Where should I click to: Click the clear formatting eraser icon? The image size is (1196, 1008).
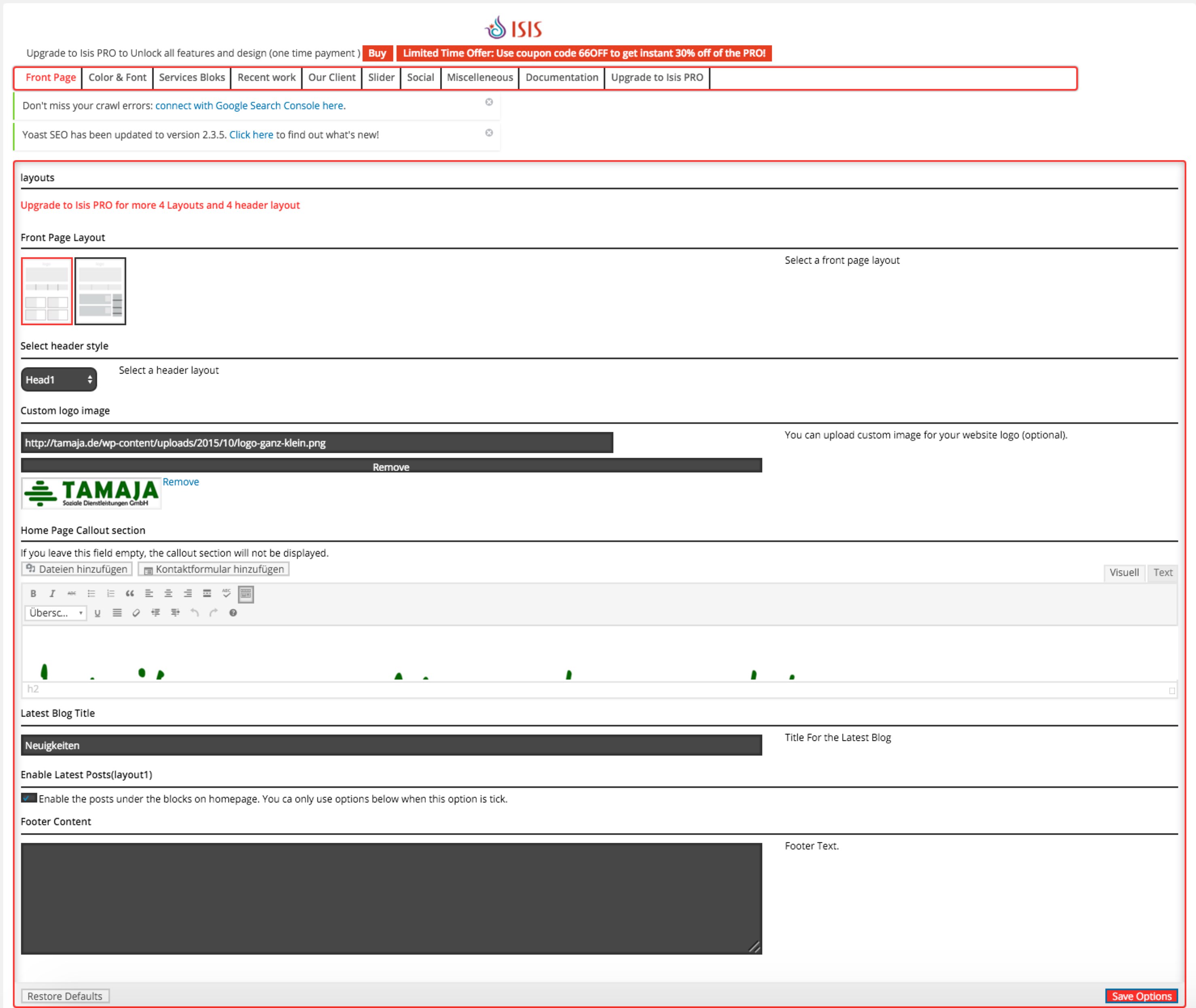pyautogui.click(x=136, y=612)
